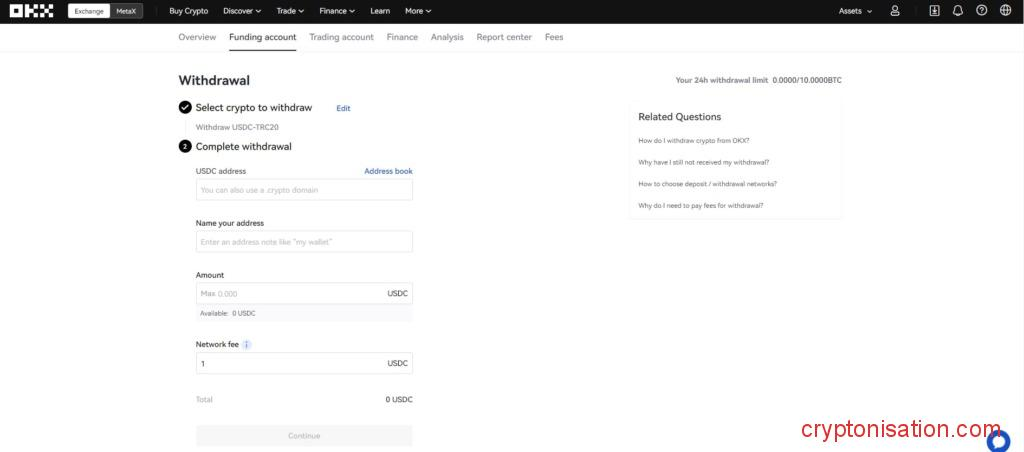Open 'How do I withdraw crypto from OKX?'
1024x452 pixels.
pos(694,140)
